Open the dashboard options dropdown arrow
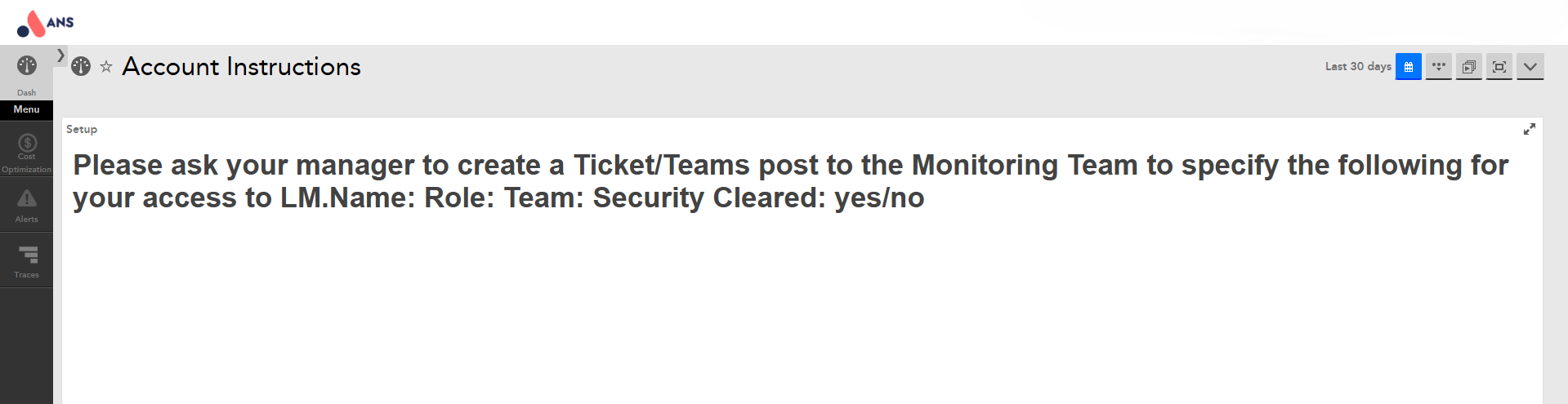The image size is (1568, 404). [x=1530, y=67]
